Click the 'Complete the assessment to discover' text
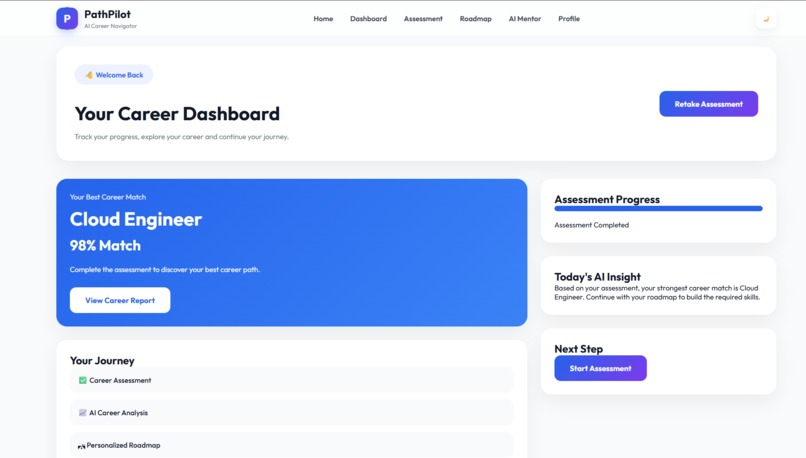This screenshot has width=806, height=458. click(164, 270)
